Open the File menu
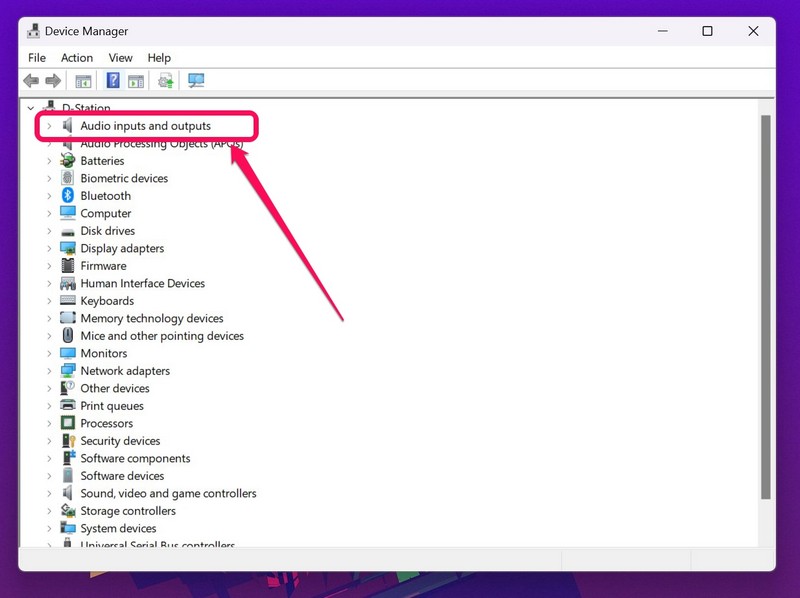Image resolution: width=800 pixels, height=598 pixels. point(37,58)
